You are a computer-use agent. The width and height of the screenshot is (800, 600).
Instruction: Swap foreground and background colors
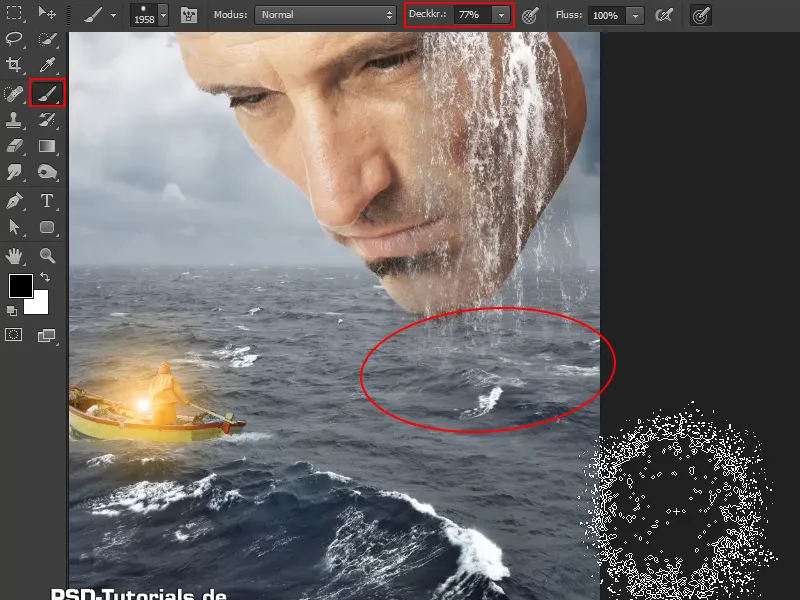(x=45, y=277)
